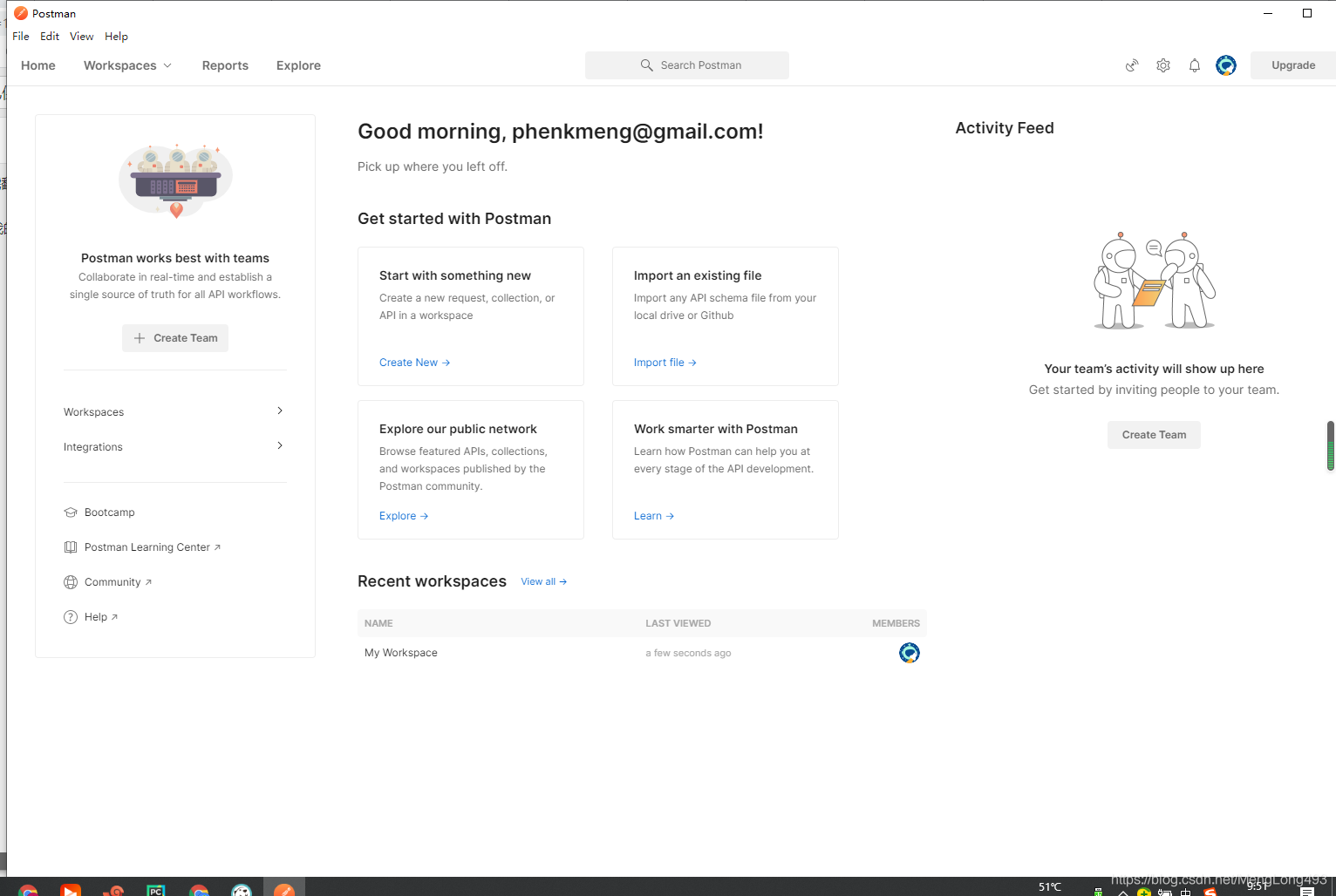This screenshot has width=1336, height=896.
Task: Follow the Create New link
Action: 414,363
